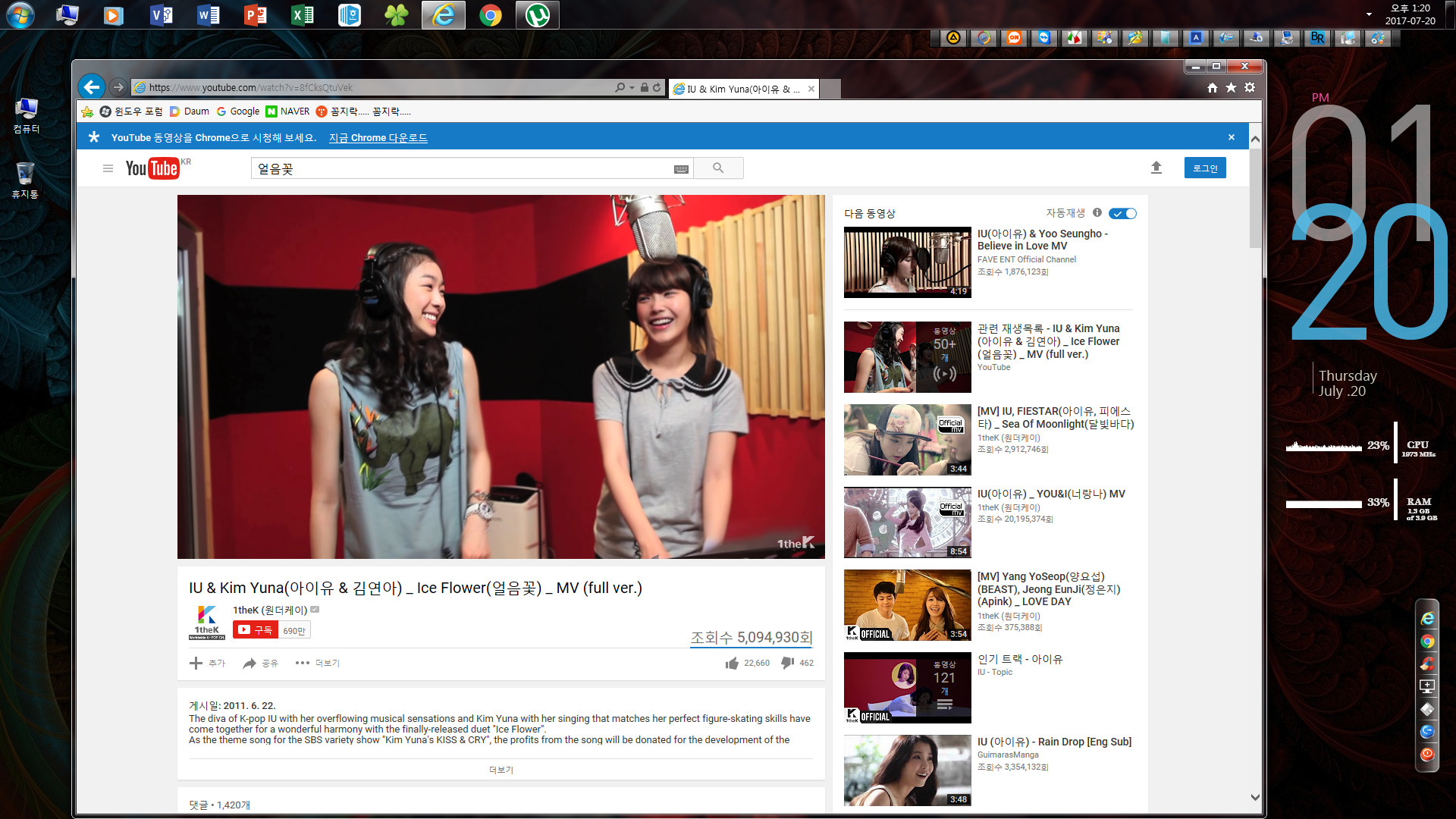The image size is (1456, 819).
Task: Click page scrollbar up arrow
Action: point(1255,140)
